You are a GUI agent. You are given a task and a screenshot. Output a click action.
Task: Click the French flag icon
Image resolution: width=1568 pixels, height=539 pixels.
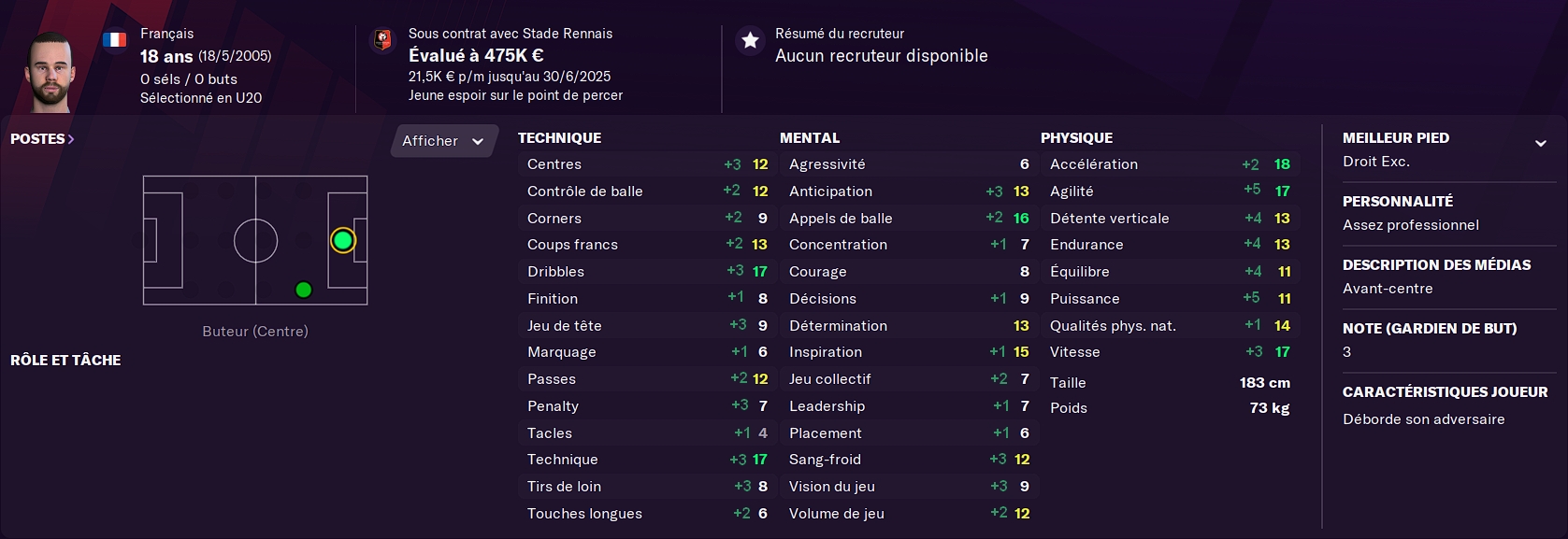point(114,40)
